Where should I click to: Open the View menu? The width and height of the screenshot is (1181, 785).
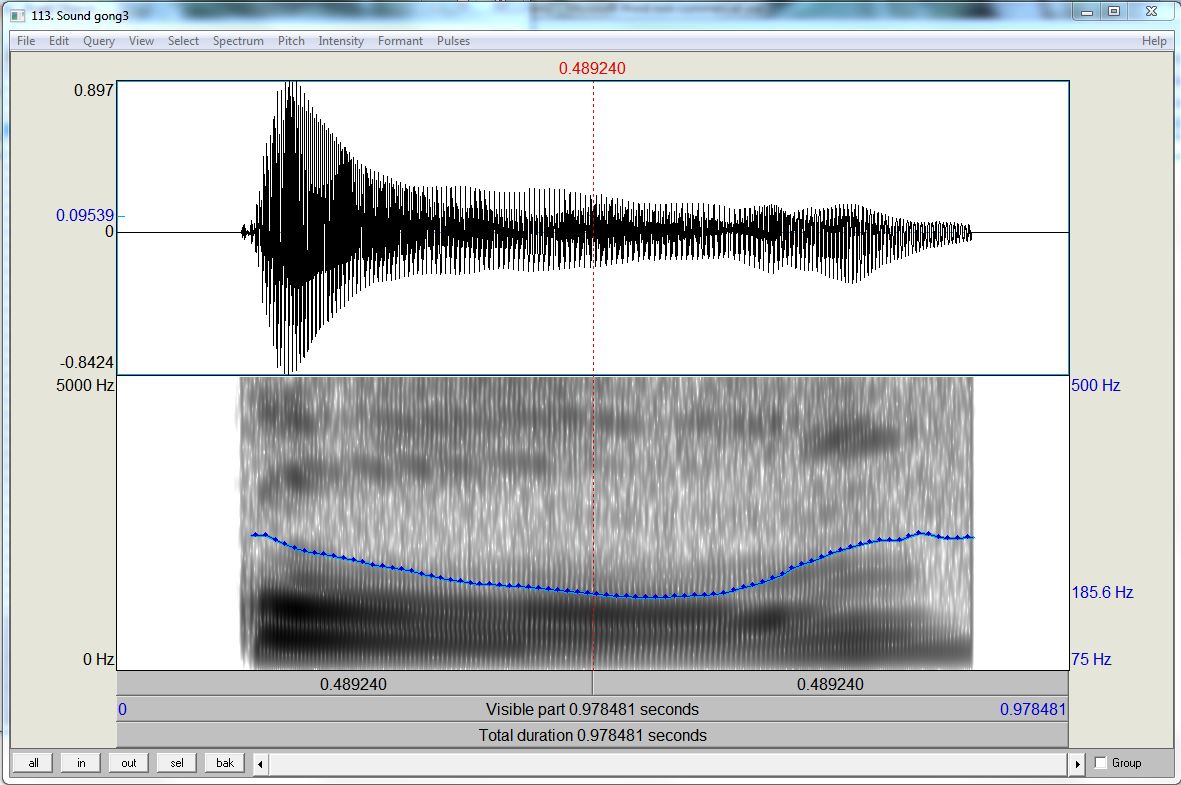141,41
